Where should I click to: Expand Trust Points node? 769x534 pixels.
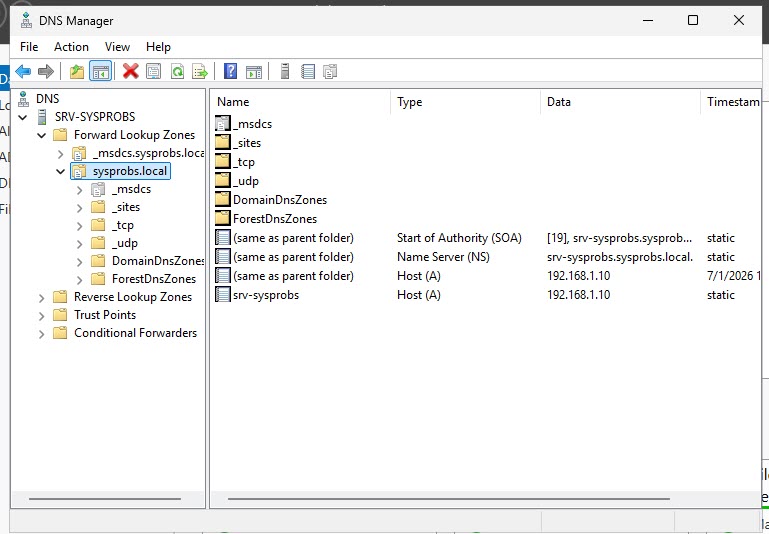click(42, 316)
